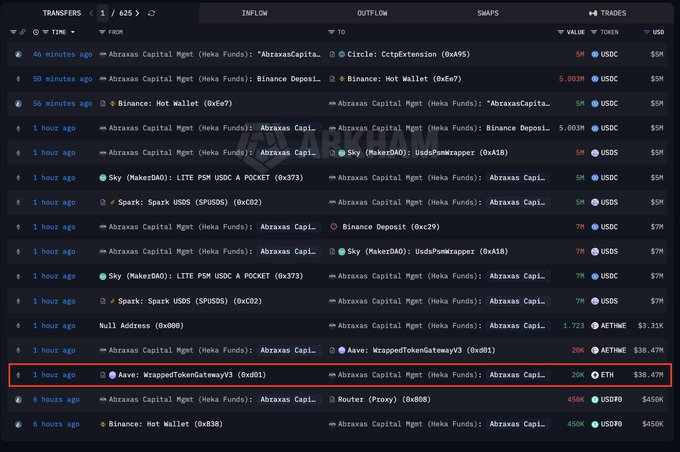Click the green 450K value in the Hot Wallet (0xB38) row
The width and height of the screenshot is (680, 452).
pos(576,424)
